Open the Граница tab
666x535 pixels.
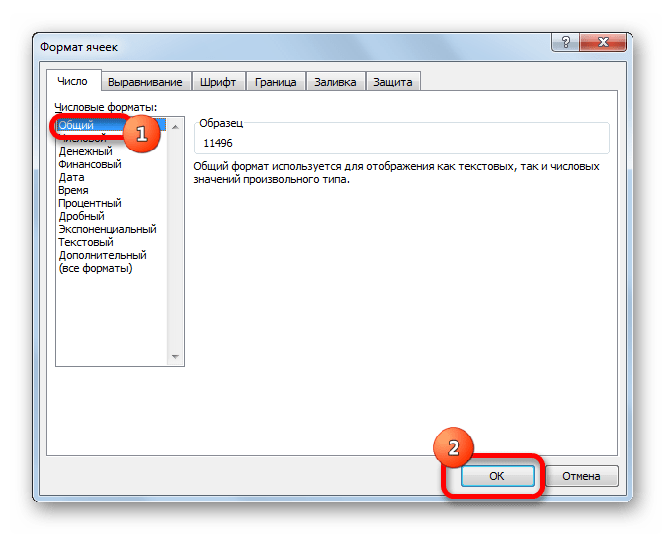click(x=275, y=82)
